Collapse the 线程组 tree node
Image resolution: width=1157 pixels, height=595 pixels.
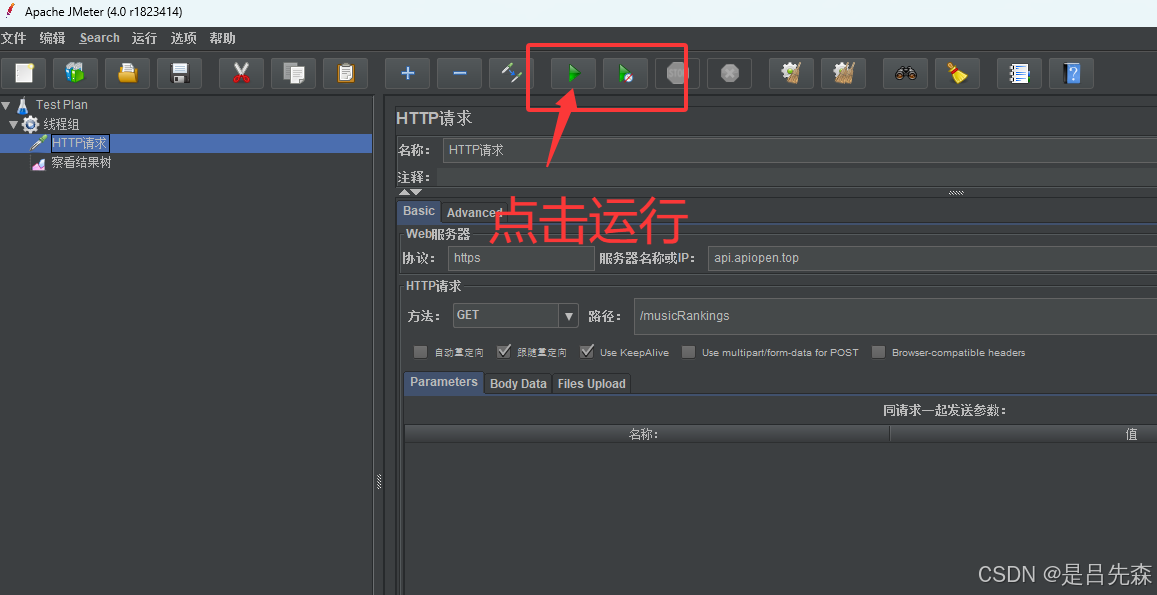13,125
